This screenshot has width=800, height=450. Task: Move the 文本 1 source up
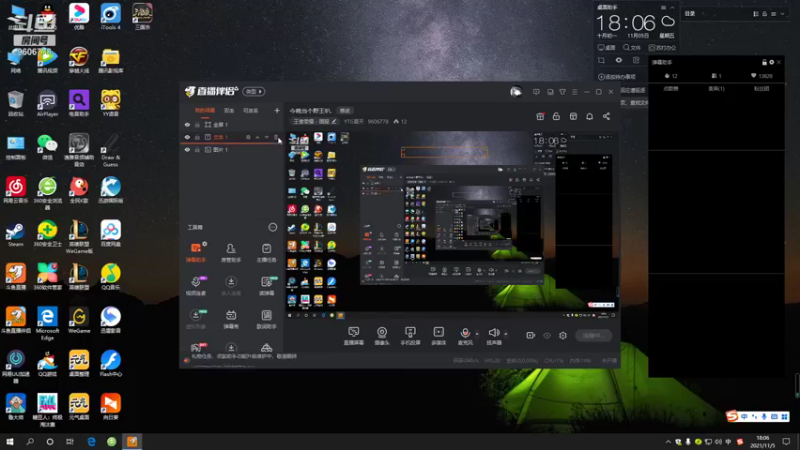[258, 137]
